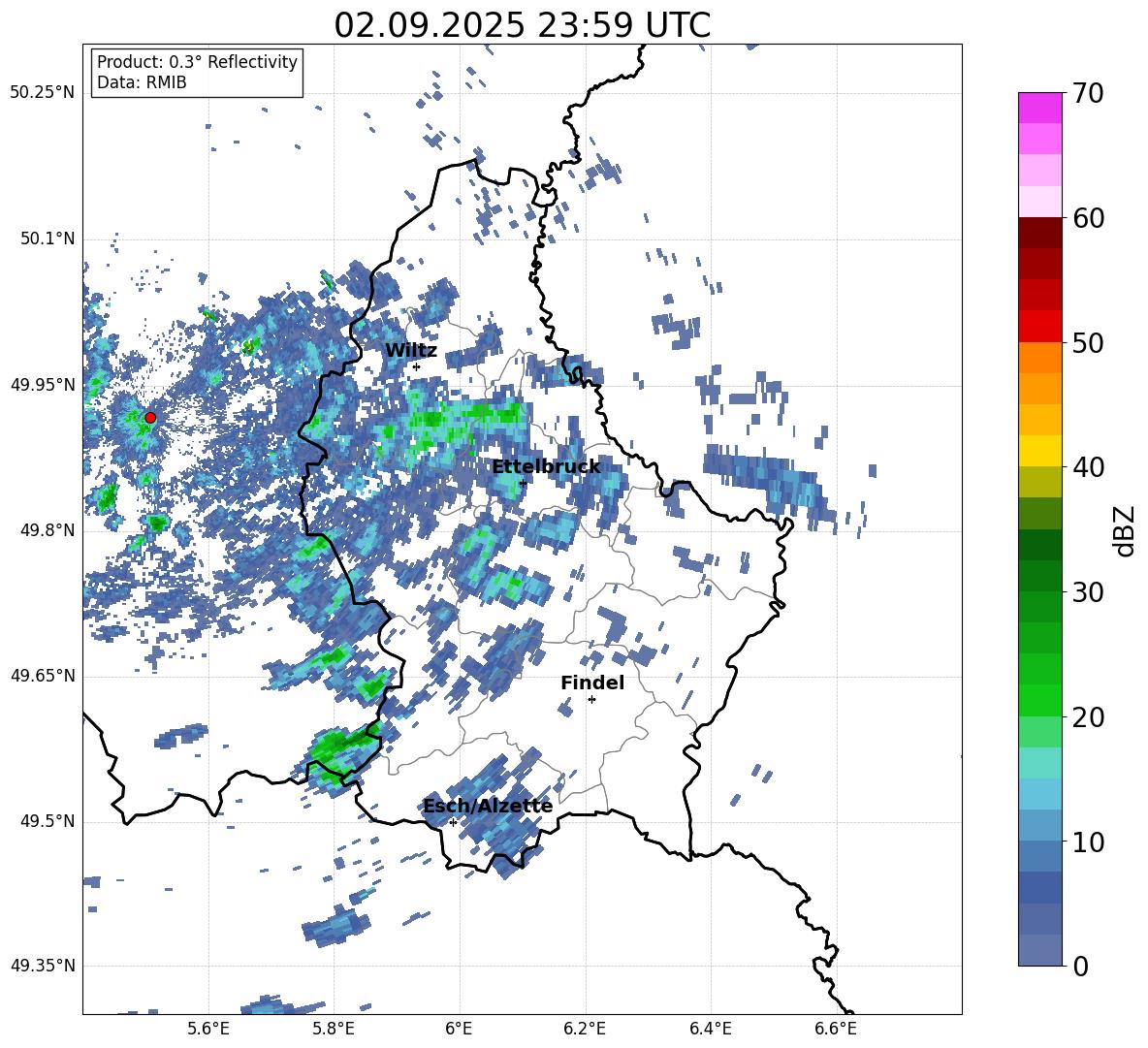This screenshot has width=1148, height=1048.
Task: Click the colorbar tick label 30
Action: 1088,592
